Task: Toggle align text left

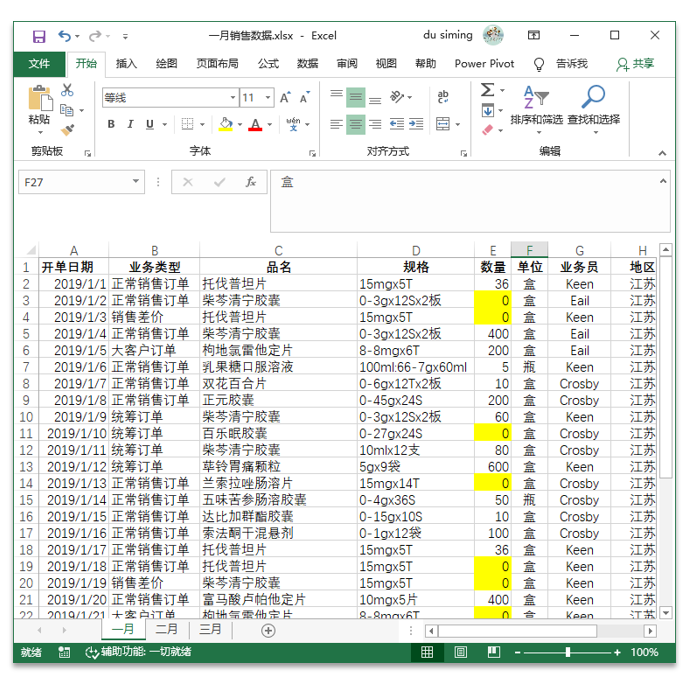Action: tap(337, 125)
